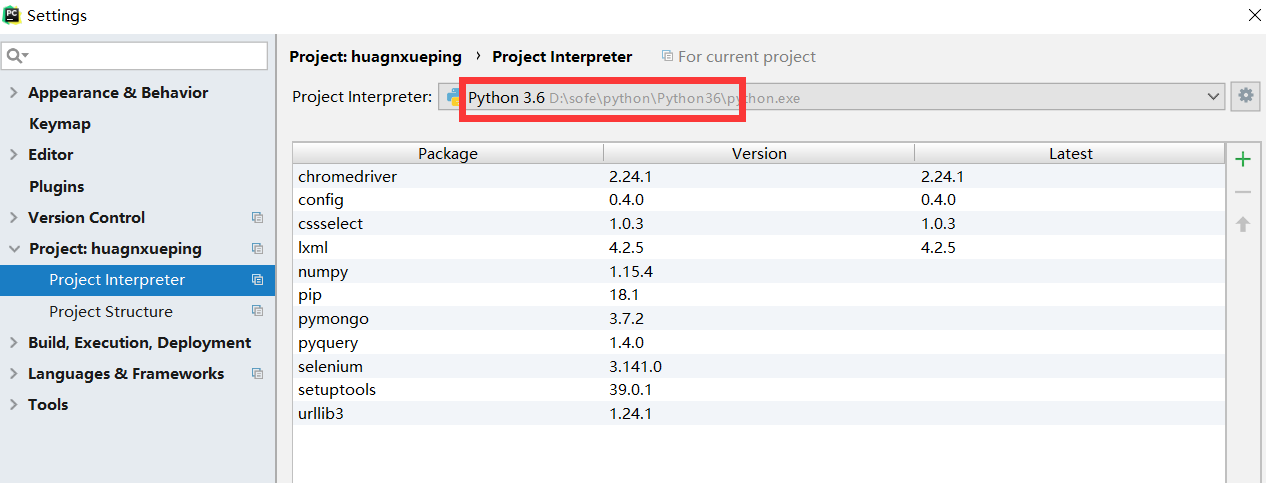
Task: Click the upgrade package arrow icon
Action: coord(1243,224)
